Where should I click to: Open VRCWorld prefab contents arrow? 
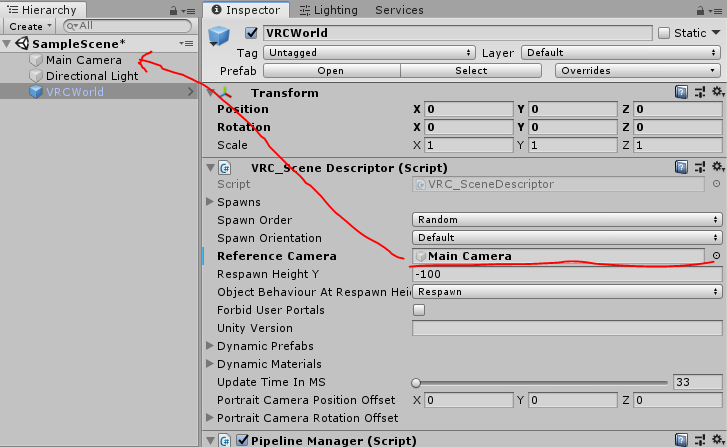pyautogui.click(x=191, y=91)
